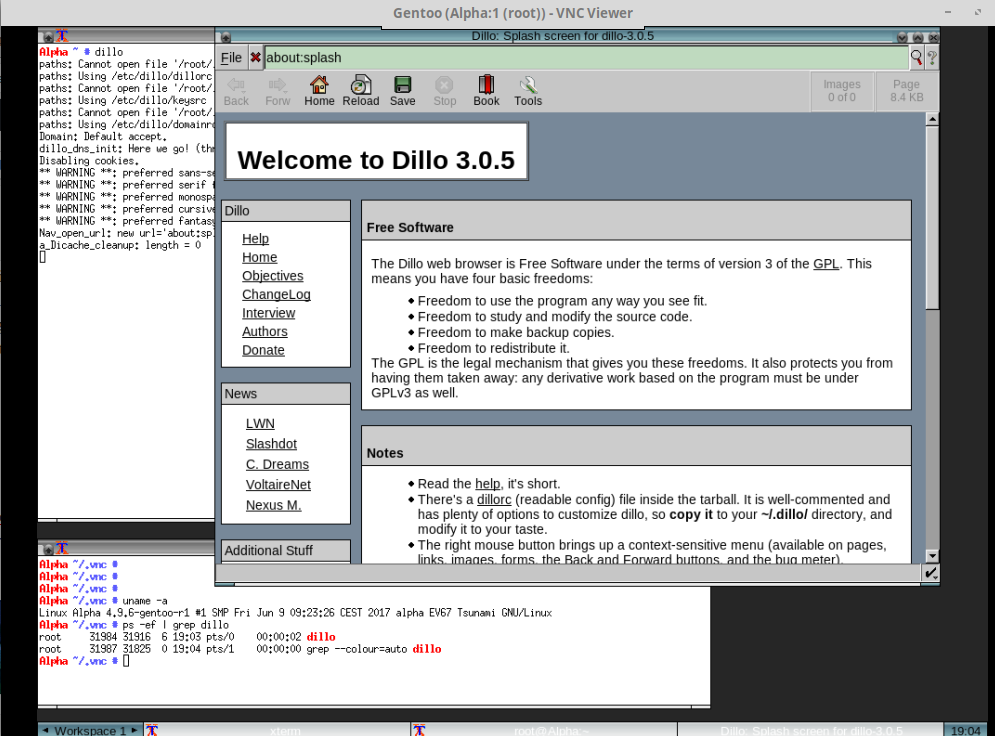Open the Authors link

point(265,331)
